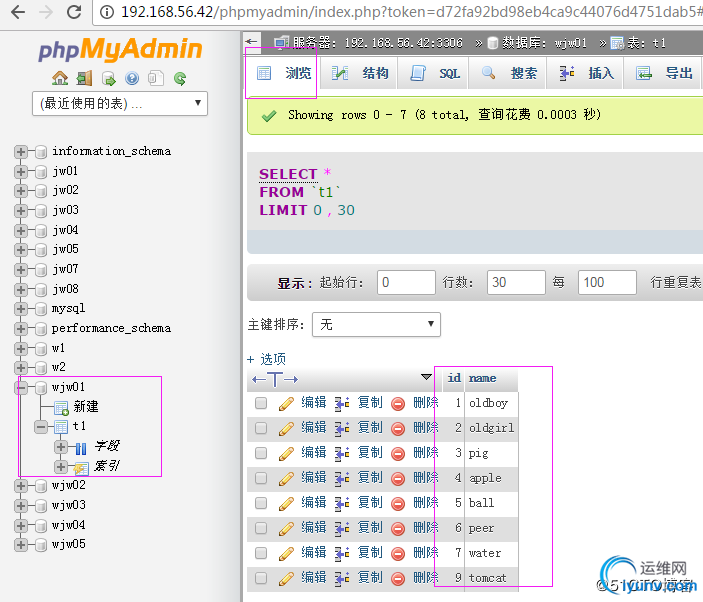Click wjw01 database in breadcrumb
Image resolution: width=703 pixels, height=602 pixels.
(570, 43)
